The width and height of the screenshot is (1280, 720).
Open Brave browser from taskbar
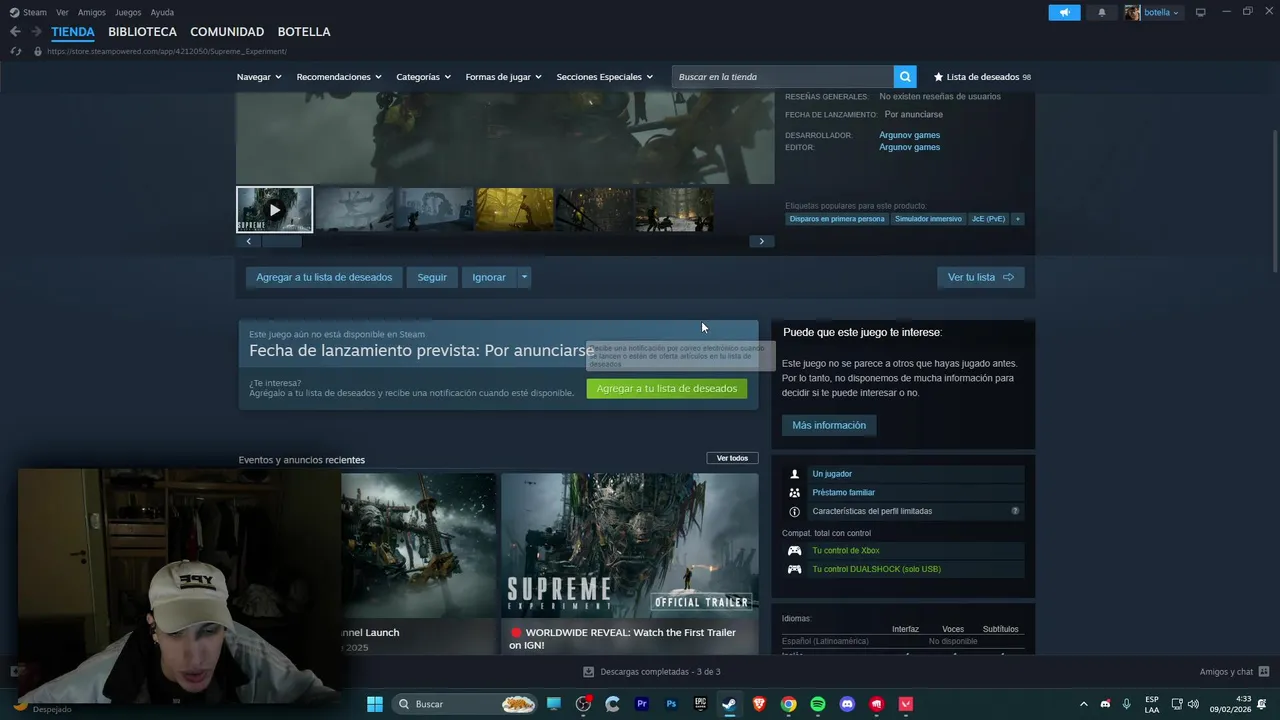(759, 704)
